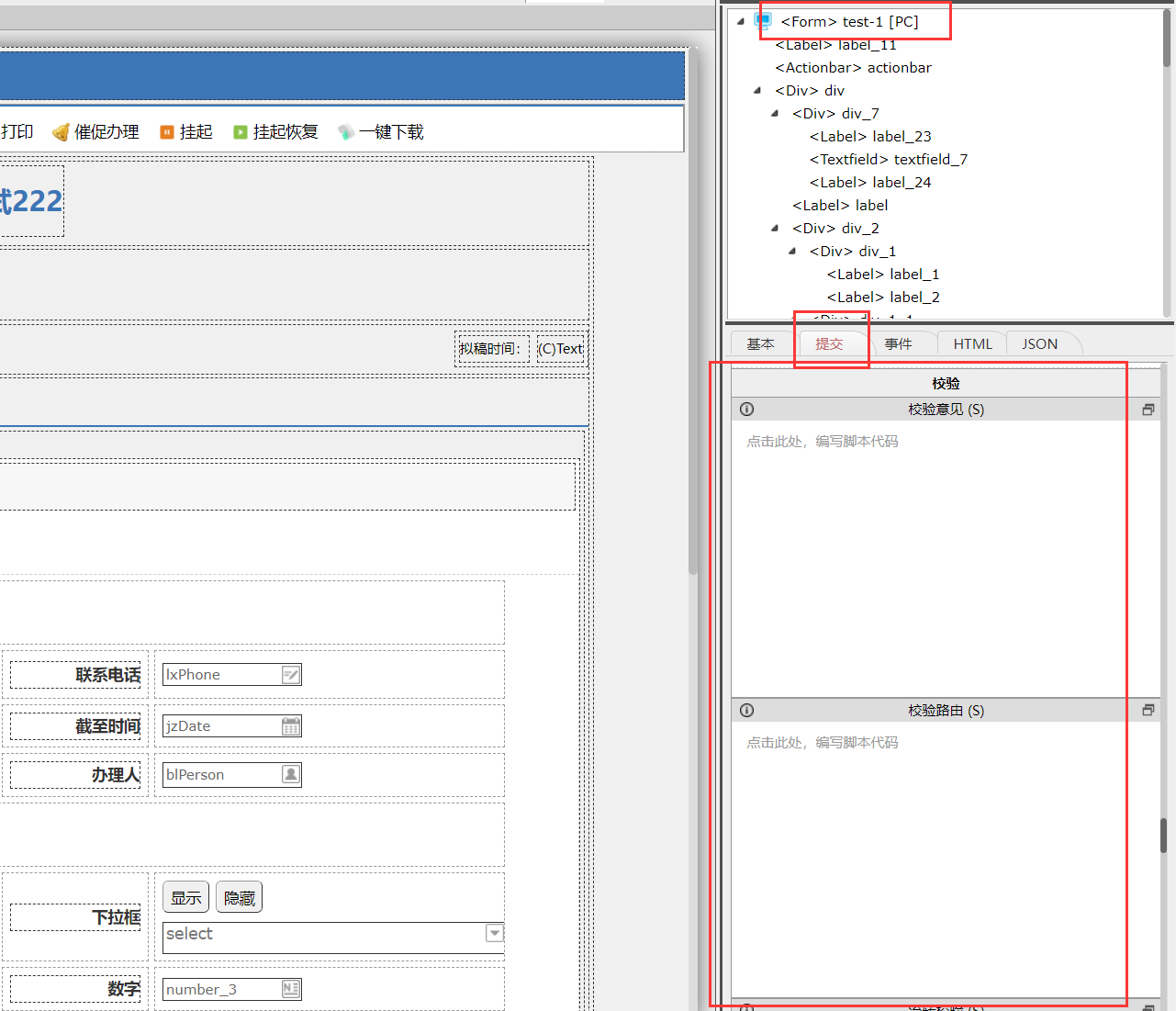Select <Label> label_2 in tree
Viewport: 1176px width, 1011px height.
[883, 297]
